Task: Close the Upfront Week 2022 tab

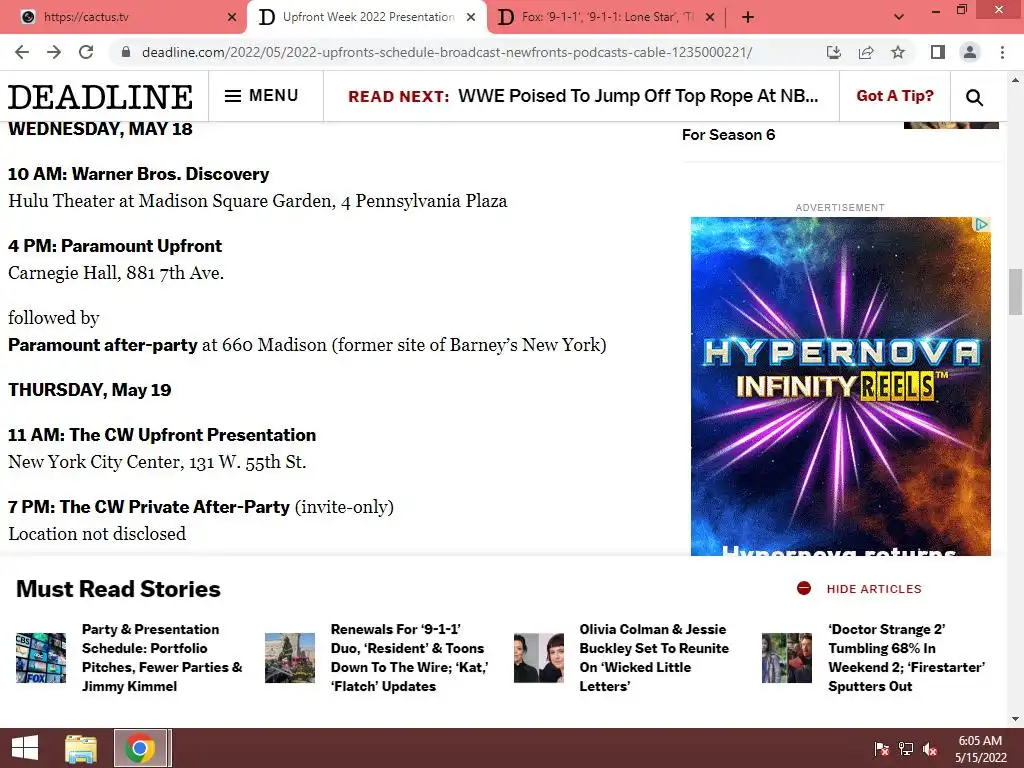Action: 471,17
